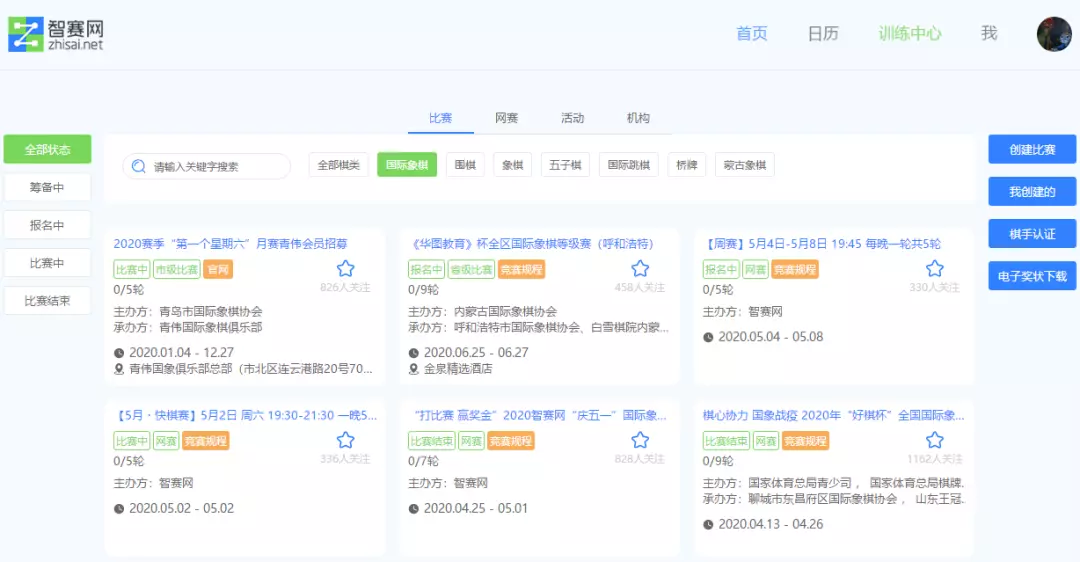This screenshot has width=1080, height=562.
Task: Click the 创建比赛 button
Action: [1032, 150]
